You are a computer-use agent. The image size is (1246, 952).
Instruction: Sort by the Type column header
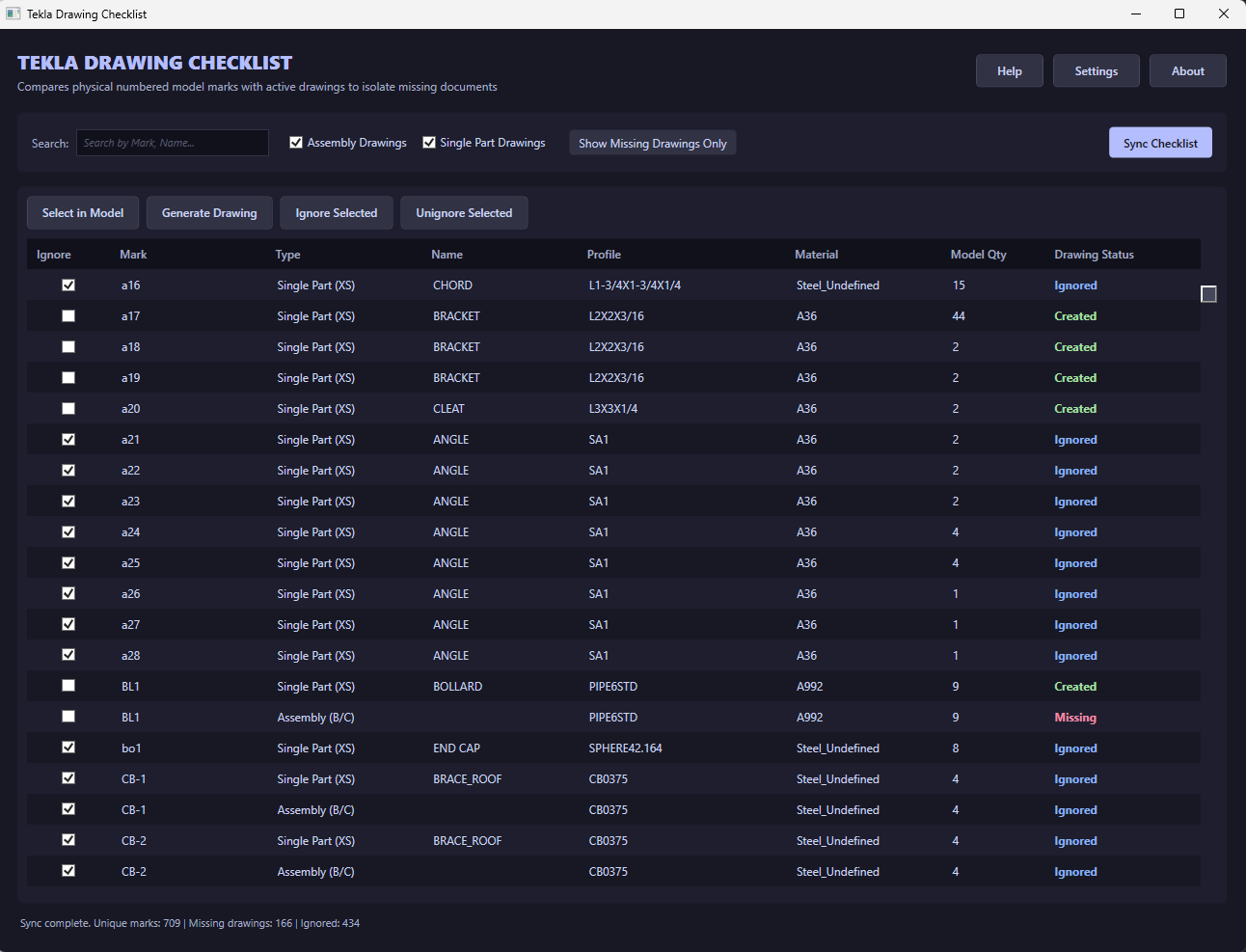click(x=288, y=255)
